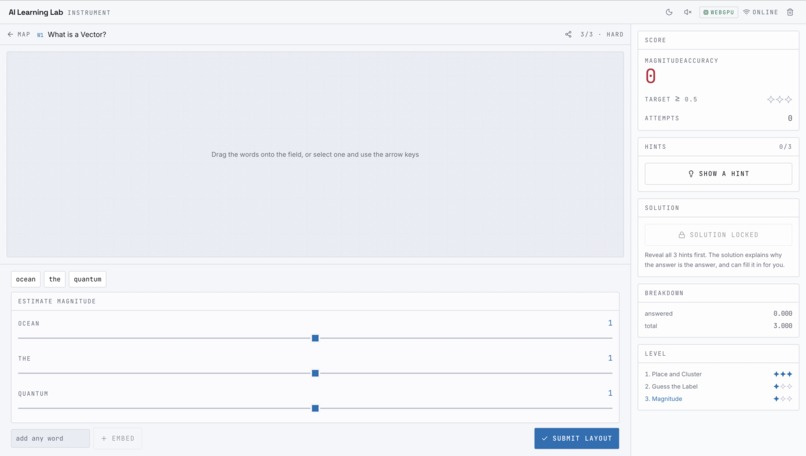Open level 3 Magnitude
Image resolution: width=806 pixels, height=456 pixels.
(664, 399)
